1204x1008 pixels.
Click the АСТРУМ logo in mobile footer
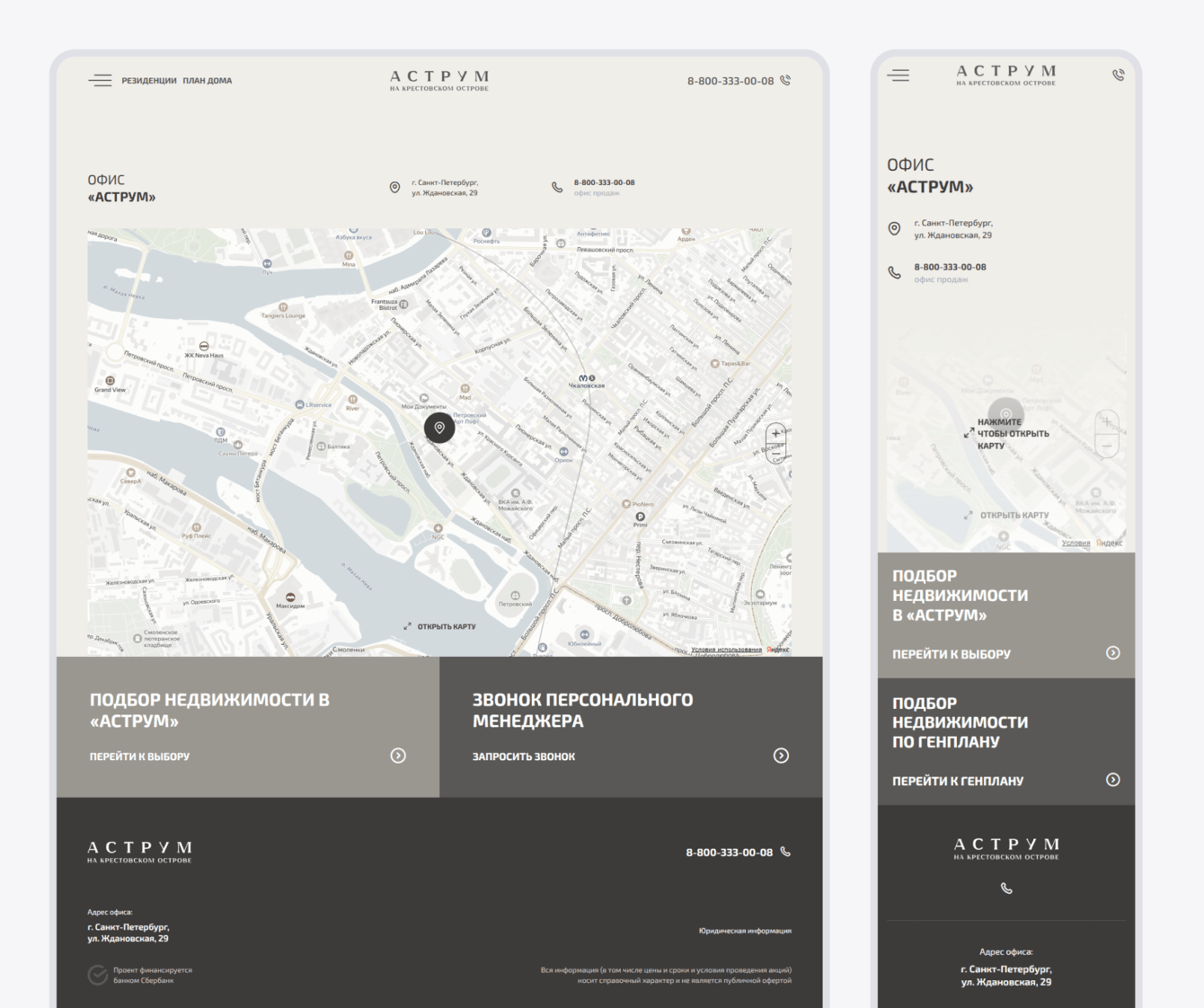1006,849
